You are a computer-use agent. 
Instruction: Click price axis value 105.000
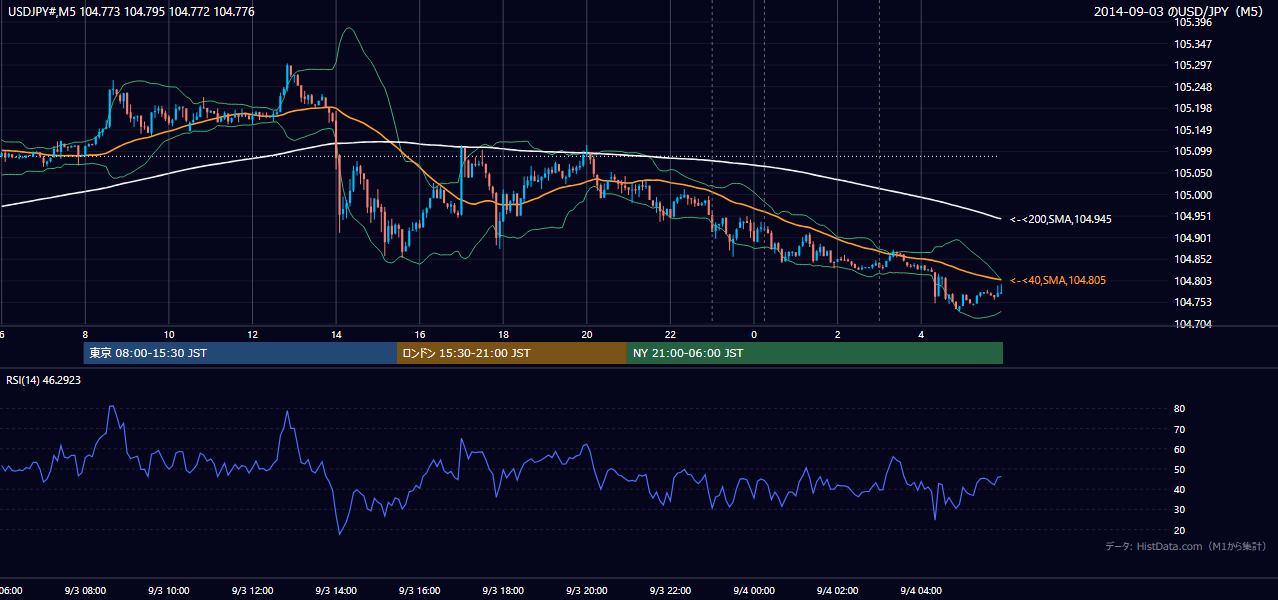point(1193,195)
